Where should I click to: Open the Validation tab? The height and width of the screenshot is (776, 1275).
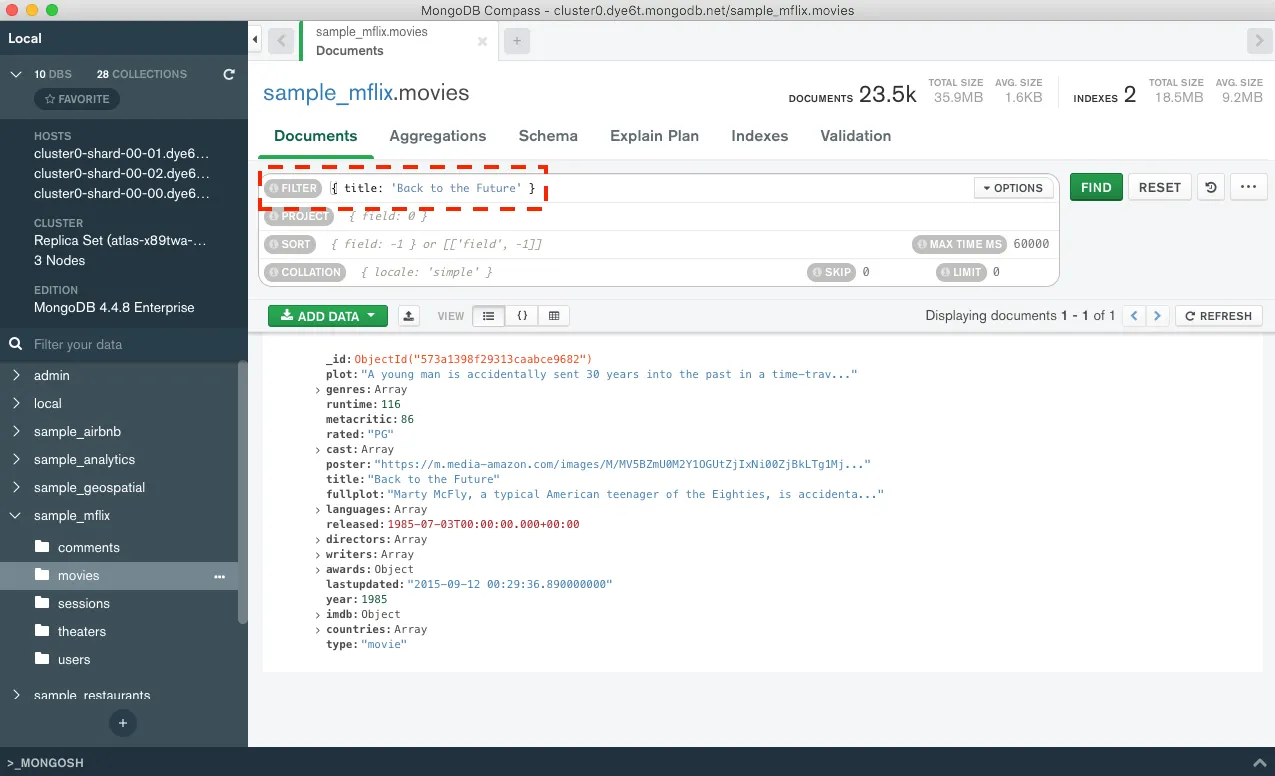[x=855, y=136]
